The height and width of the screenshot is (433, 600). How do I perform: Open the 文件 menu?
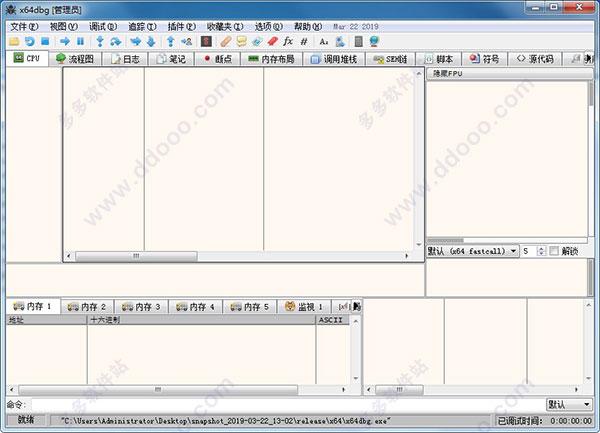click(24, 27)
